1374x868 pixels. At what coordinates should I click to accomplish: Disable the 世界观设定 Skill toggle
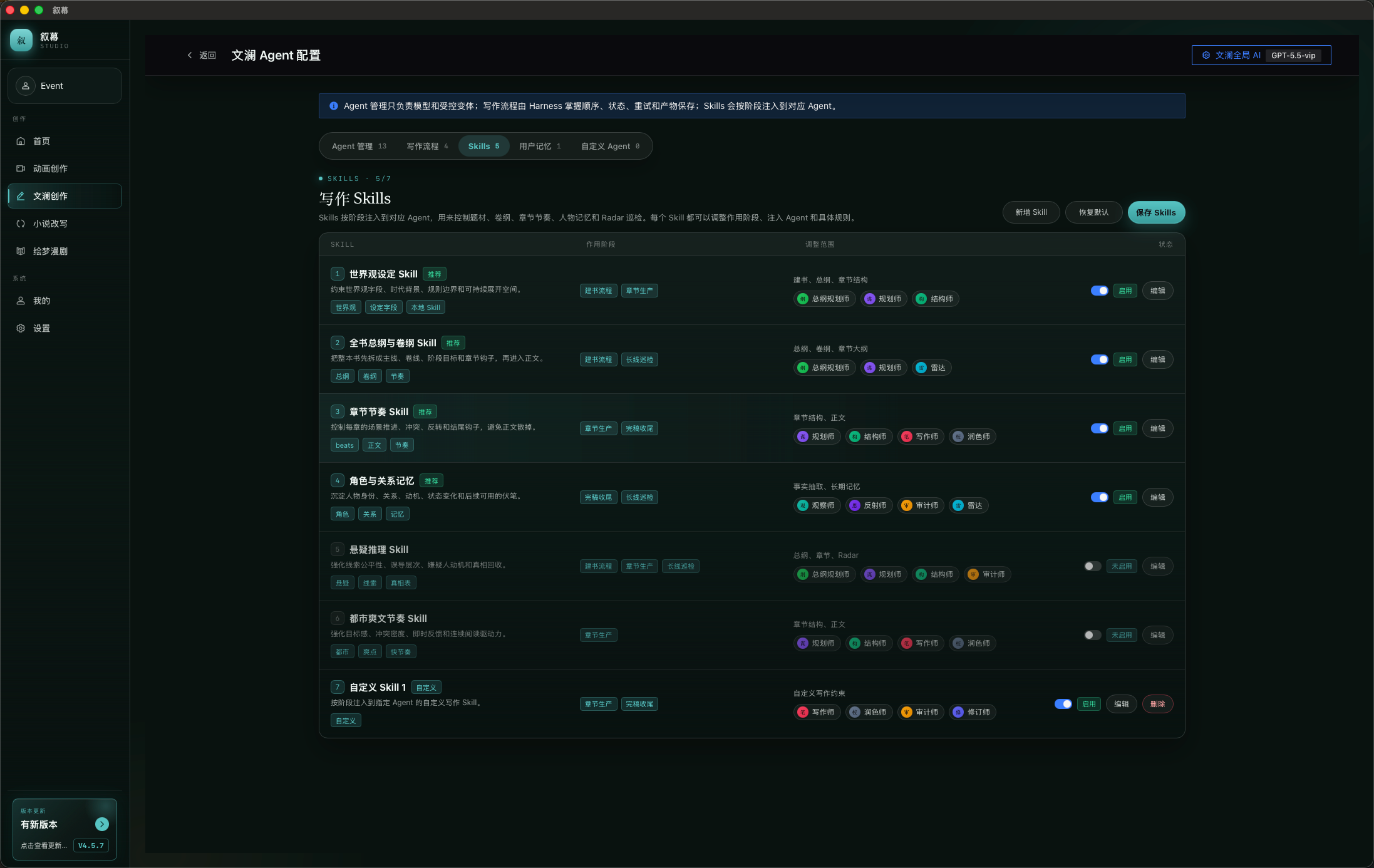pos(1099,291)
